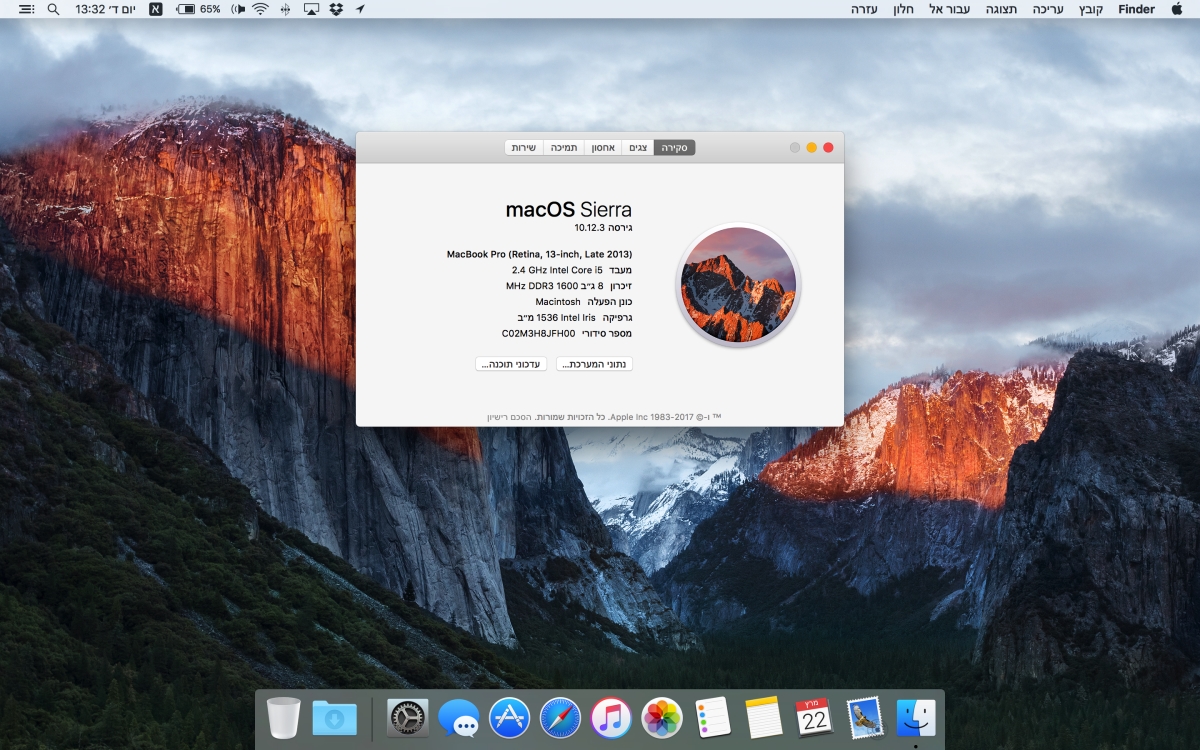Open Safari from the Dock

coord(560,718)
